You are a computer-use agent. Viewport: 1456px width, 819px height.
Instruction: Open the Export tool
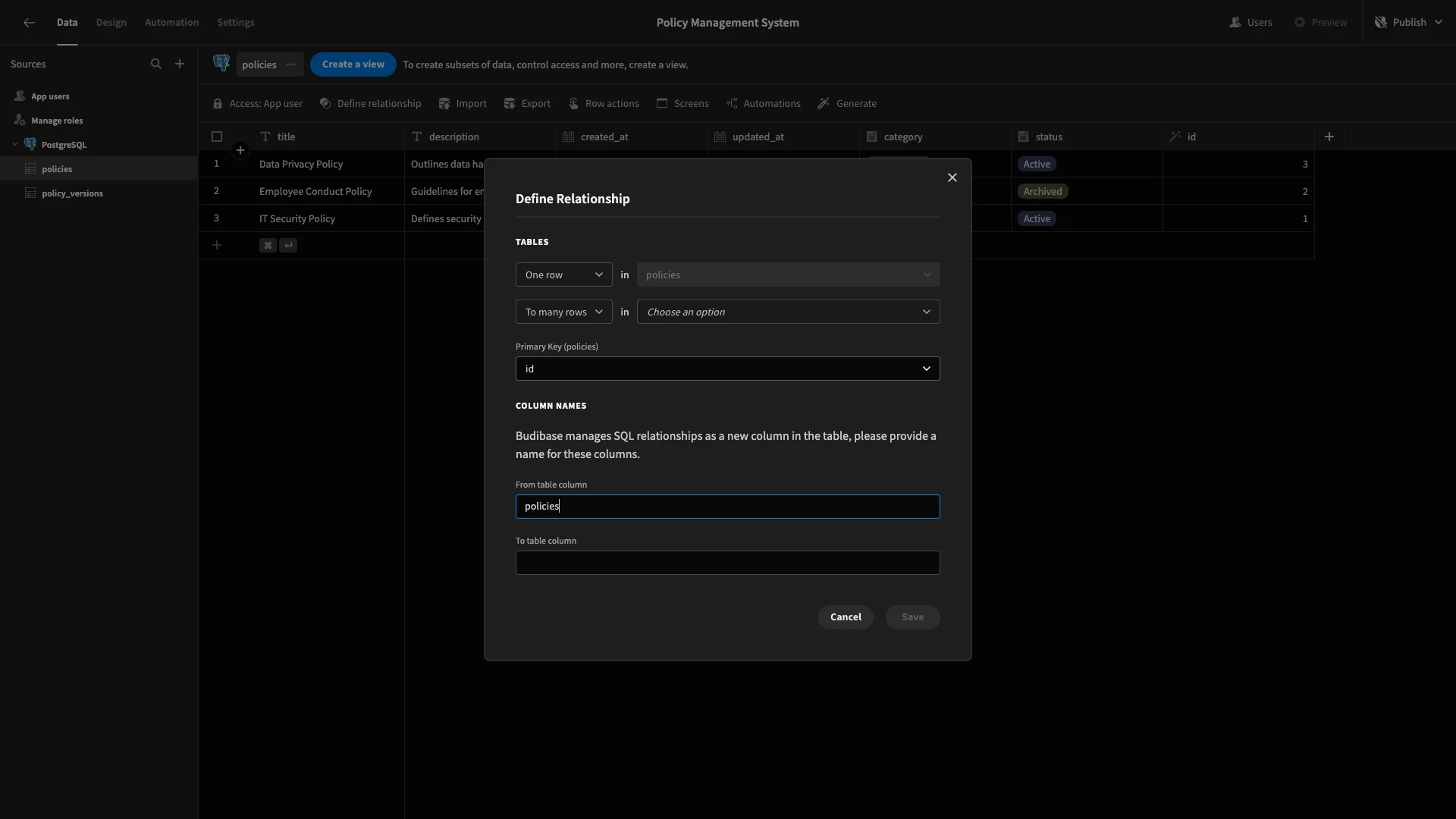527,104
